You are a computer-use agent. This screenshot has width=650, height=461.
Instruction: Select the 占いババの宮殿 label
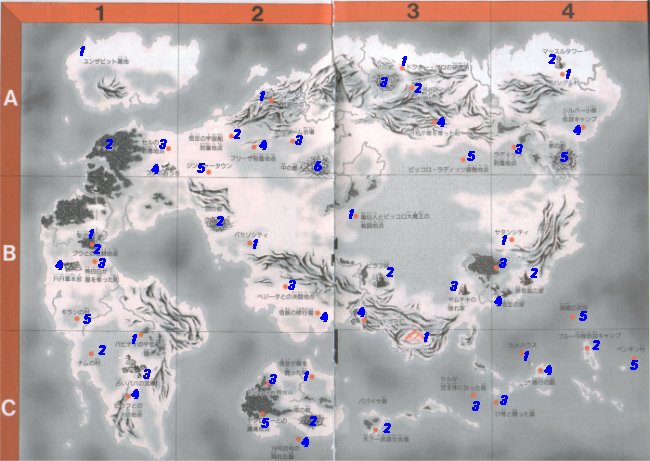click(136, 384)
